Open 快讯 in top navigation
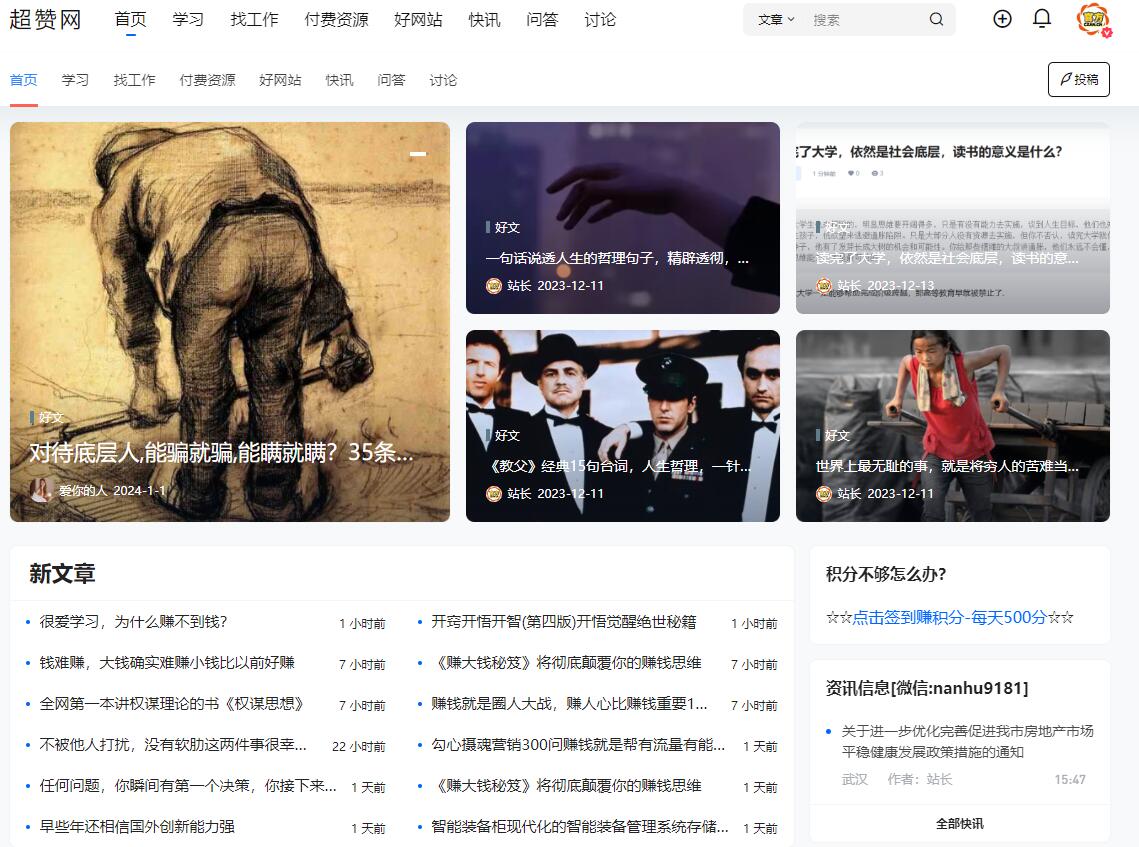 (485, 20)
